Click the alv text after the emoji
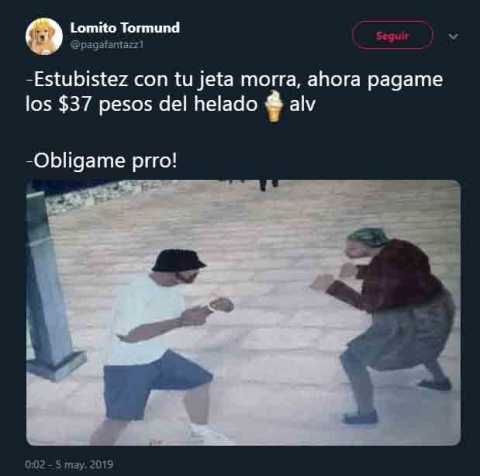480x476 pixels. [x=302, y=105]
